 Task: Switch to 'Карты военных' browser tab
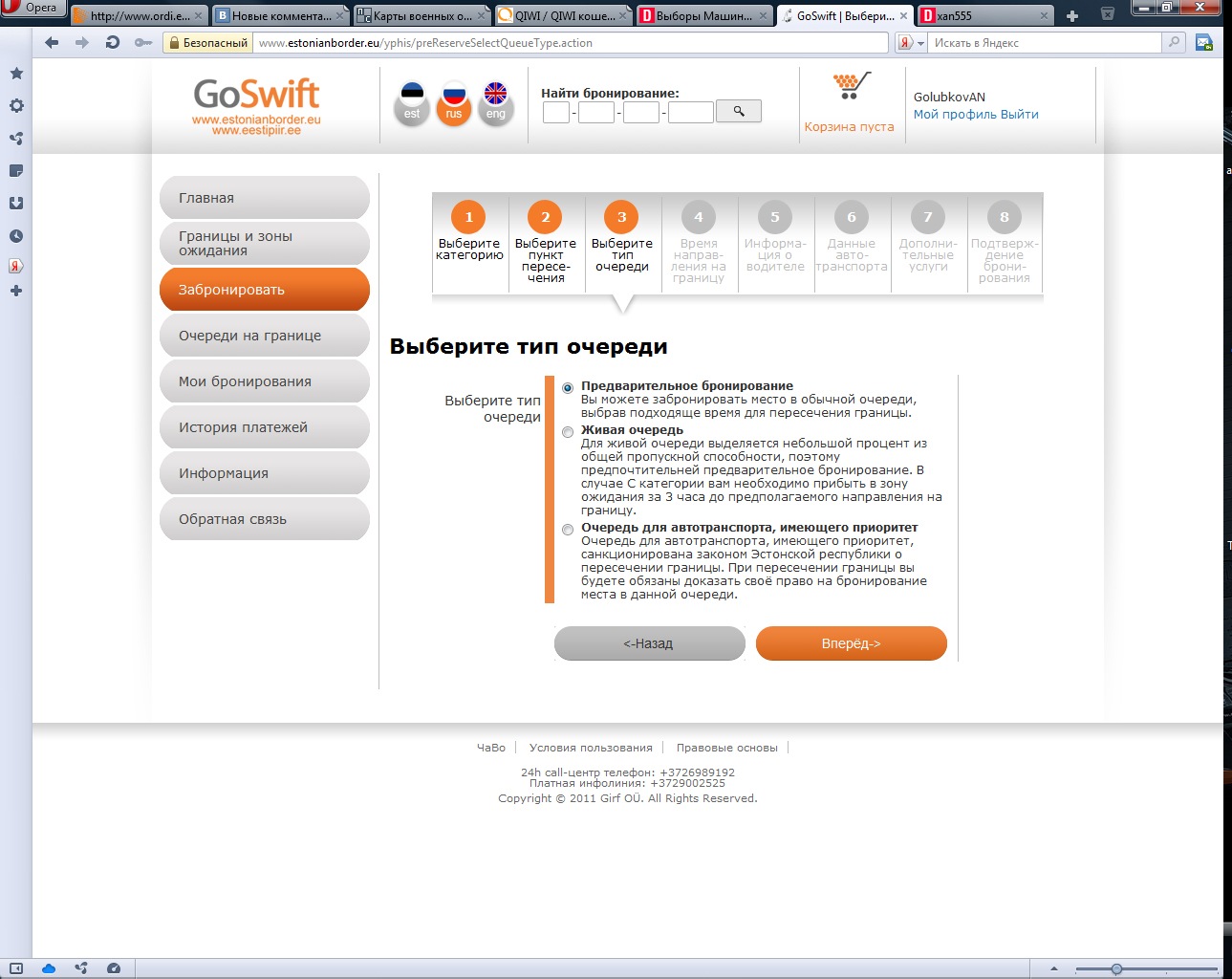421,16
